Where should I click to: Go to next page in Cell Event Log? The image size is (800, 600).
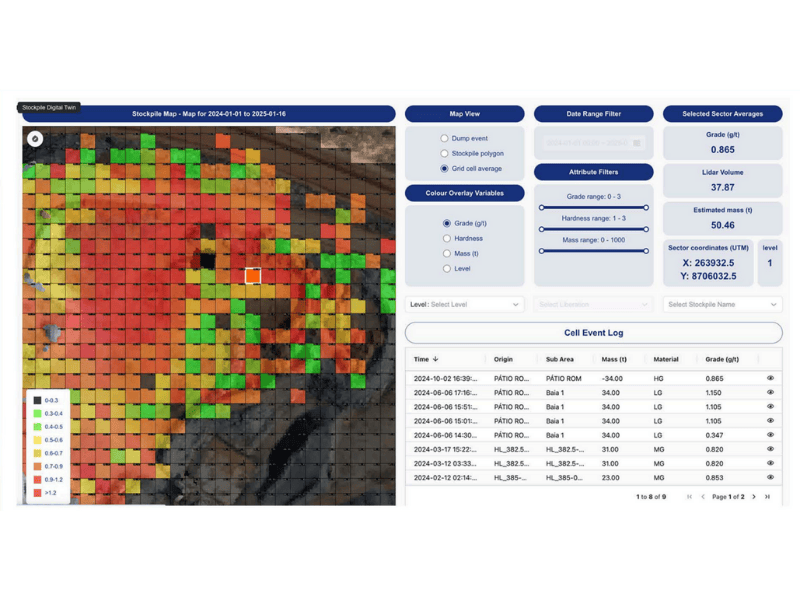tap(754, 496)
